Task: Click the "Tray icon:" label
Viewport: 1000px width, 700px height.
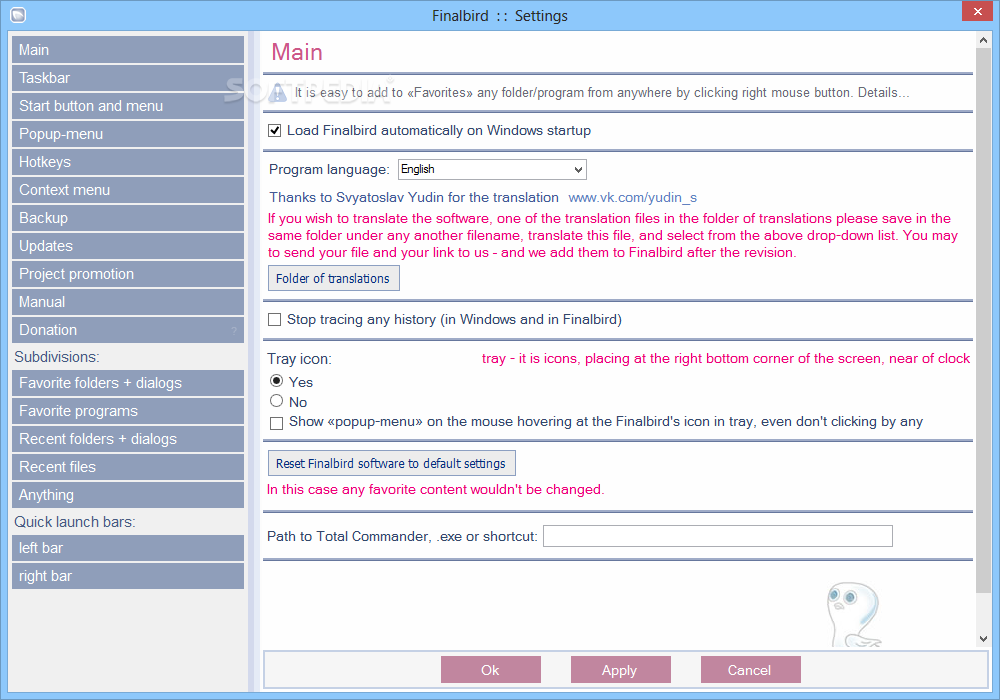Action: [x=299, y=359]
